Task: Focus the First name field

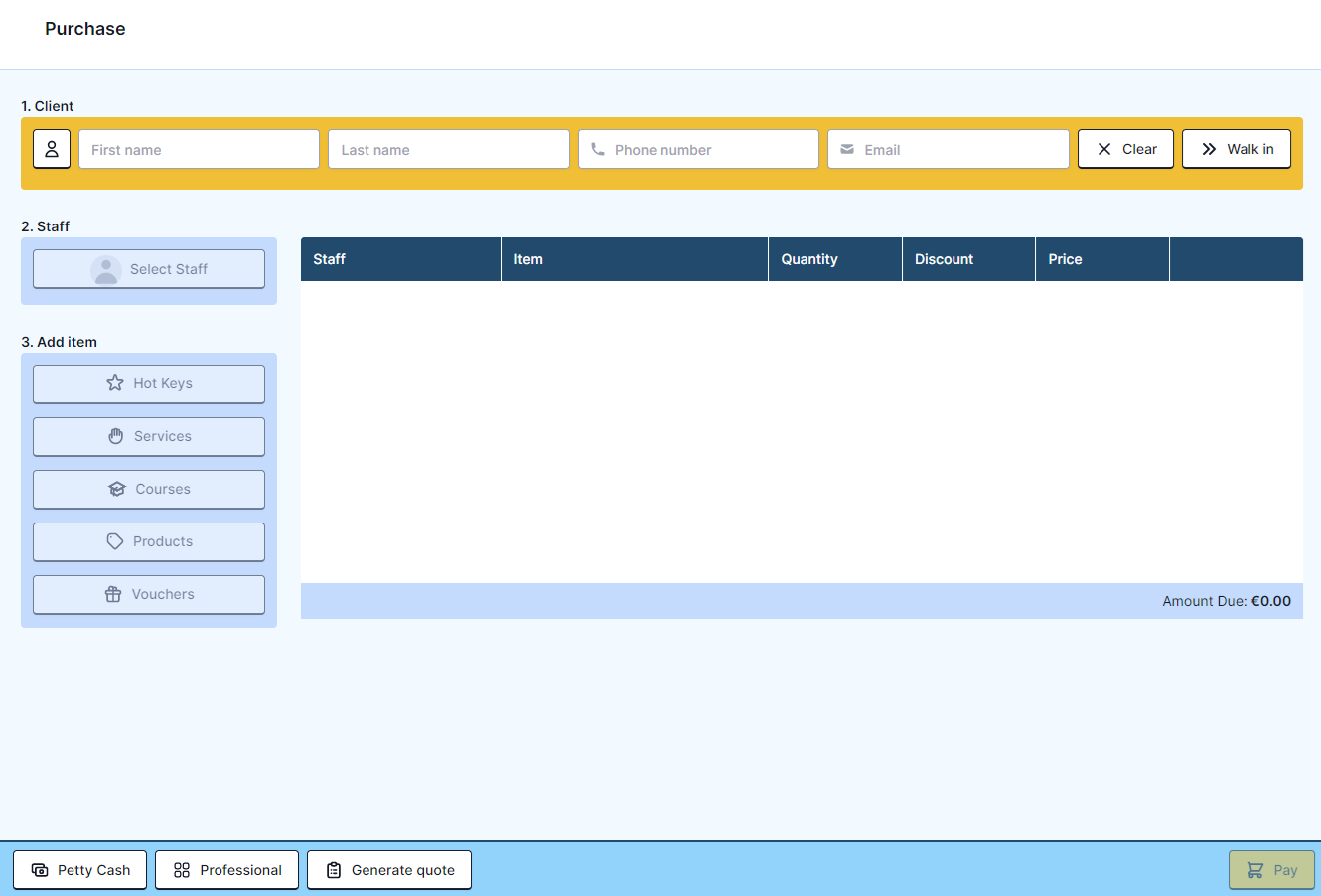Action: click(x=199, y=149)
